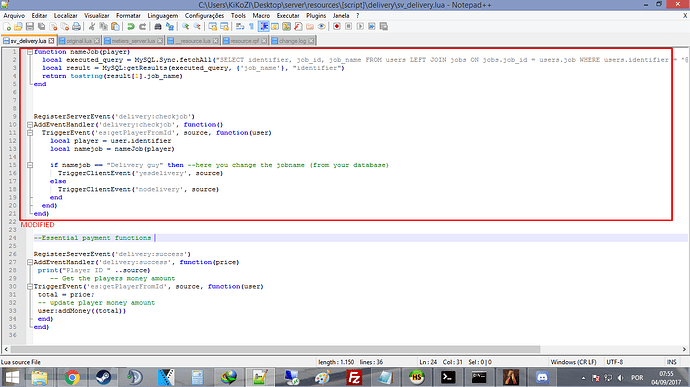Click the Paste clipboard icon
The height and width of the screenshot is (387, 690).
click(x=115, y=26)
